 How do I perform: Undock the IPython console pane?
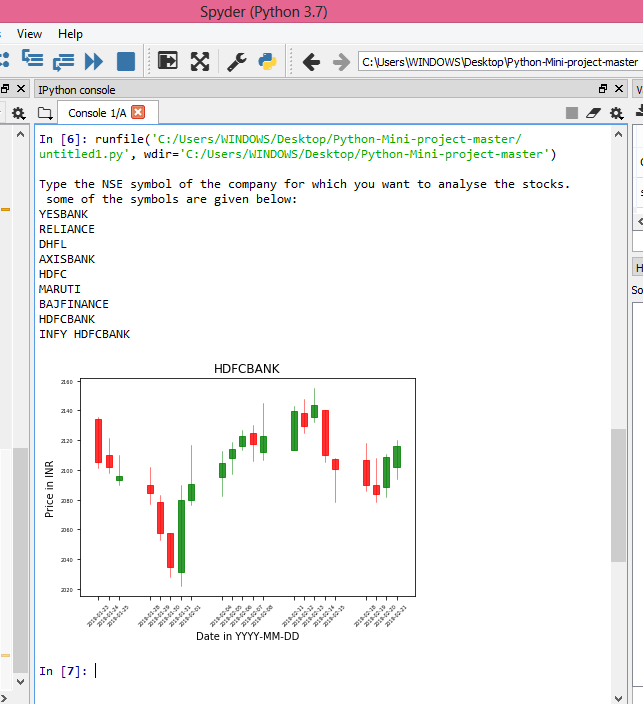602,90
